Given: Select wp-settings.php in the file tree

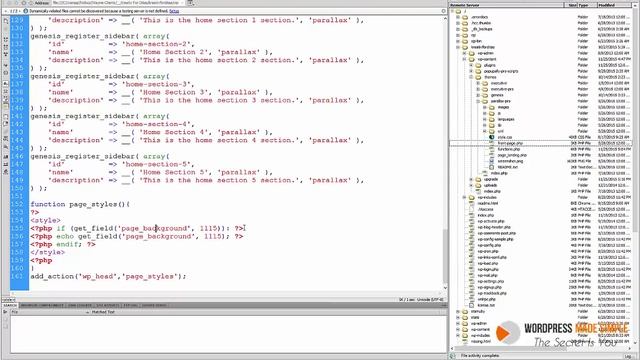Looking at the screenshot, I should tap(491, 281).
